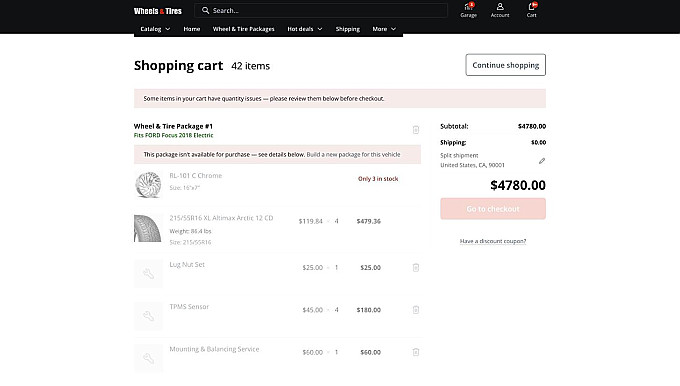Image resolution: width=680 pixels, height=386 pixels.
Task: Go to the Home menu item
Action: point(192,29)
